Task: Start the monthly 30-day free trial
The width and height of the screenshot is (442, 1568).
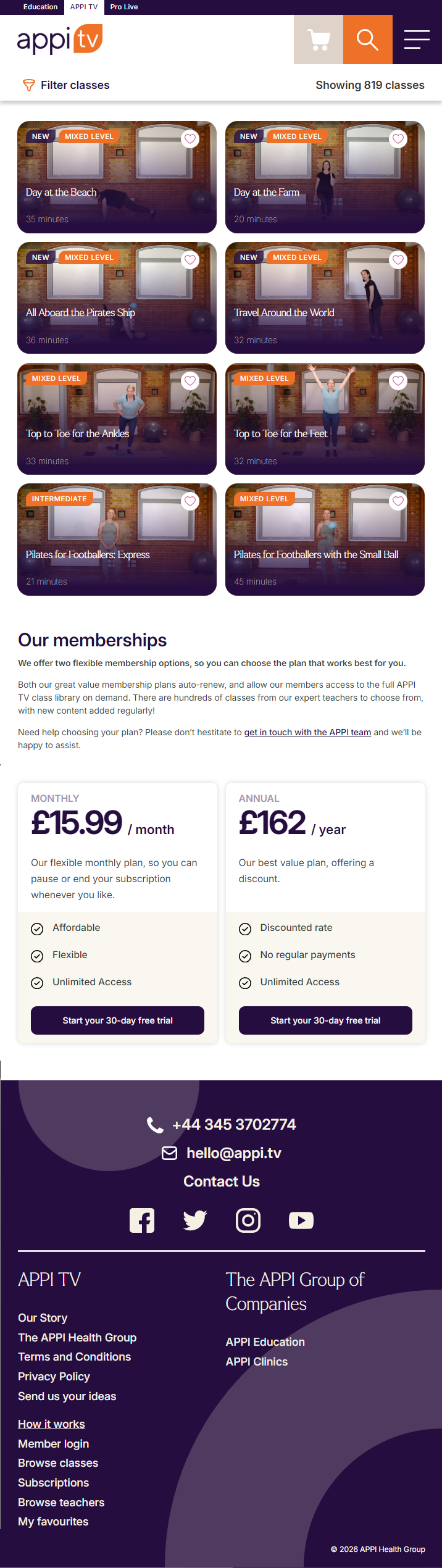Action: tap(117, 1020)
